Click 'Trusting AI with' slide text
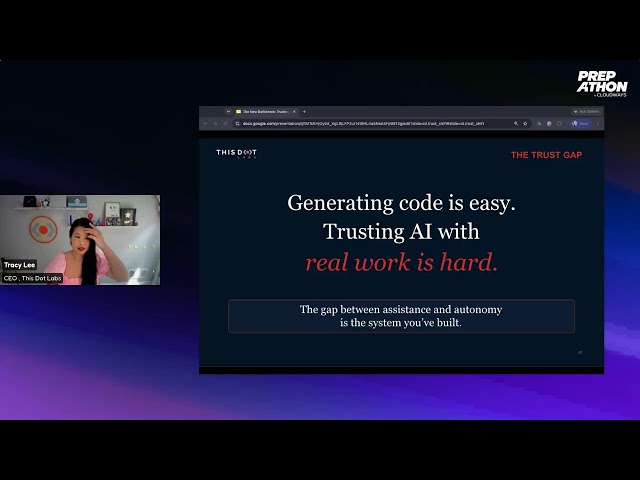640x480 pixels. tap(401, 231)
